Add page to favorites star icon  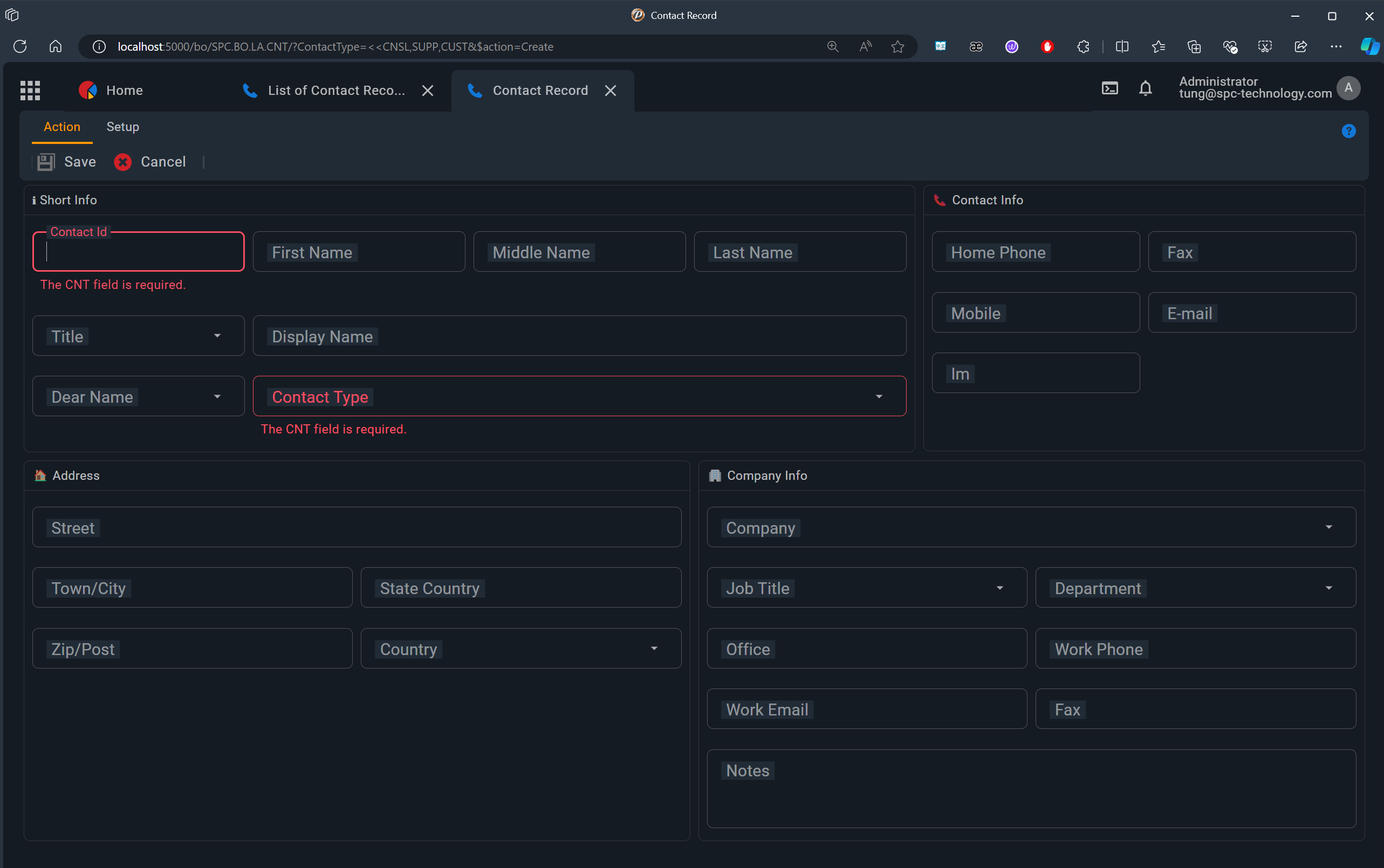tap(897, 46)
